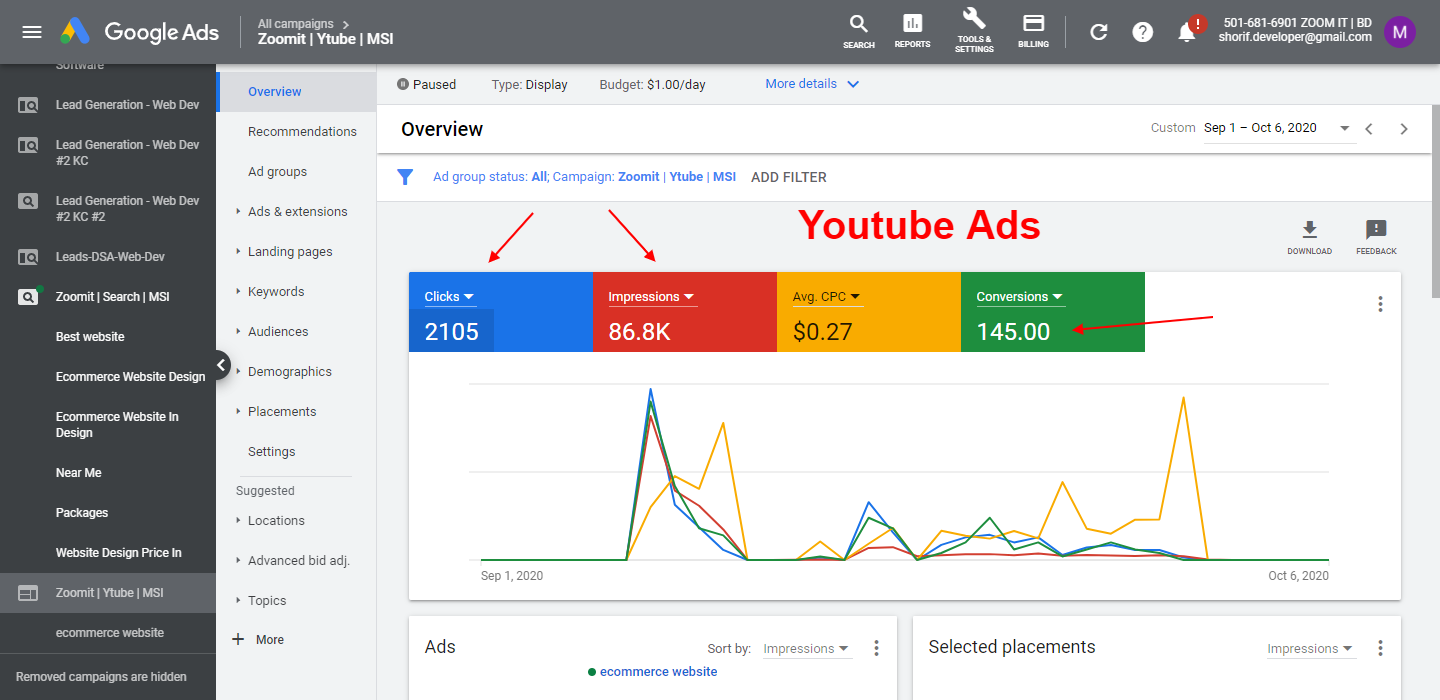
Task: Open ecommerce website link in Ads card
Action: point(658,672)
